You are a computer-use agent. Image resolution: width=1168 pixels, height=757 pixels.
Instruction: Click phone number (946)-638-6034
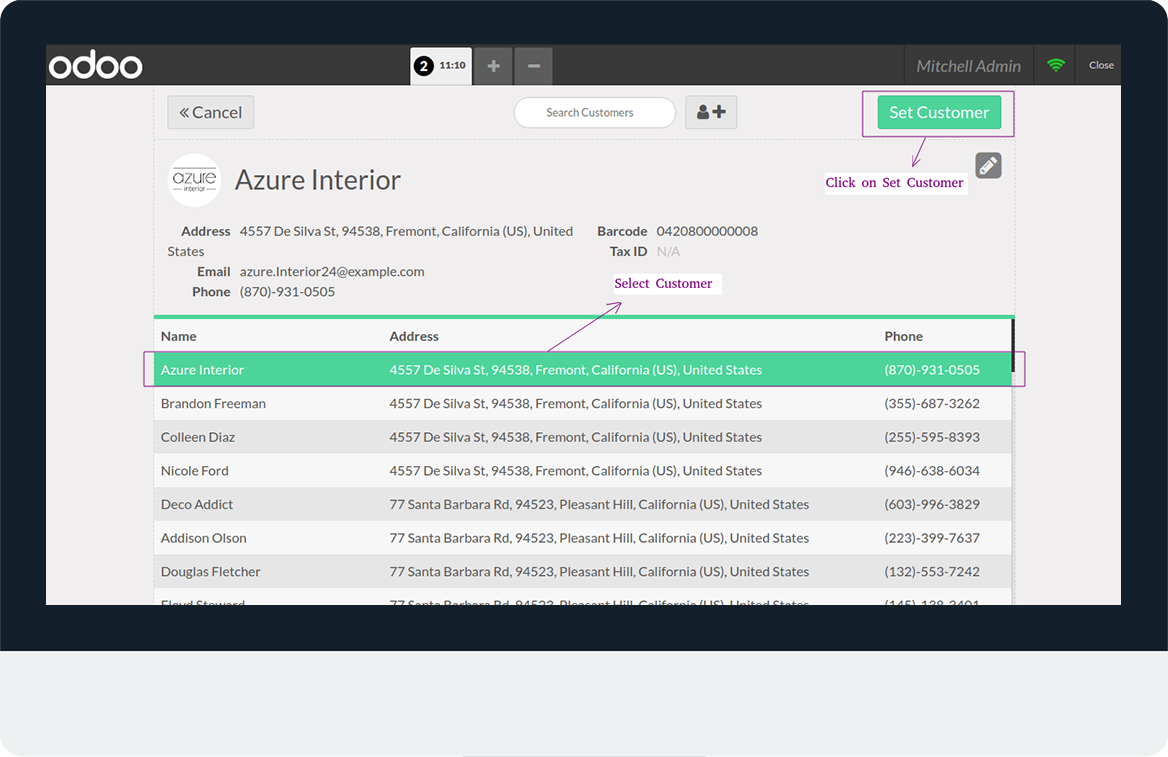coord(932,470)
